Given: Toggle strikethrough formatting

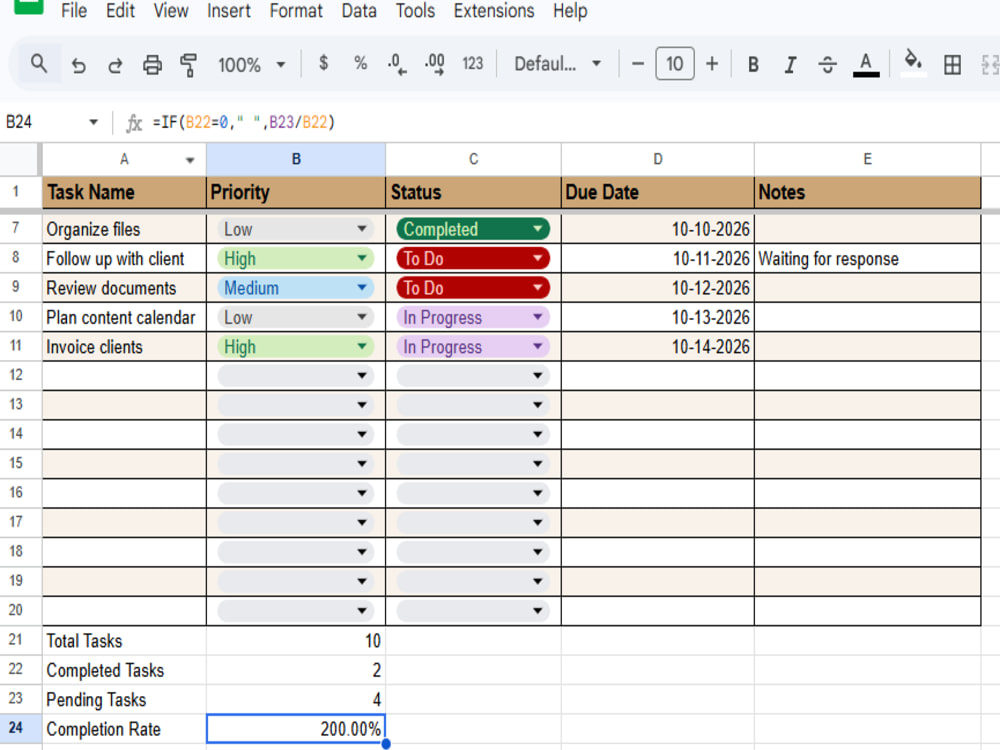Looking at the screenshot, I should (x=828, y=64).
